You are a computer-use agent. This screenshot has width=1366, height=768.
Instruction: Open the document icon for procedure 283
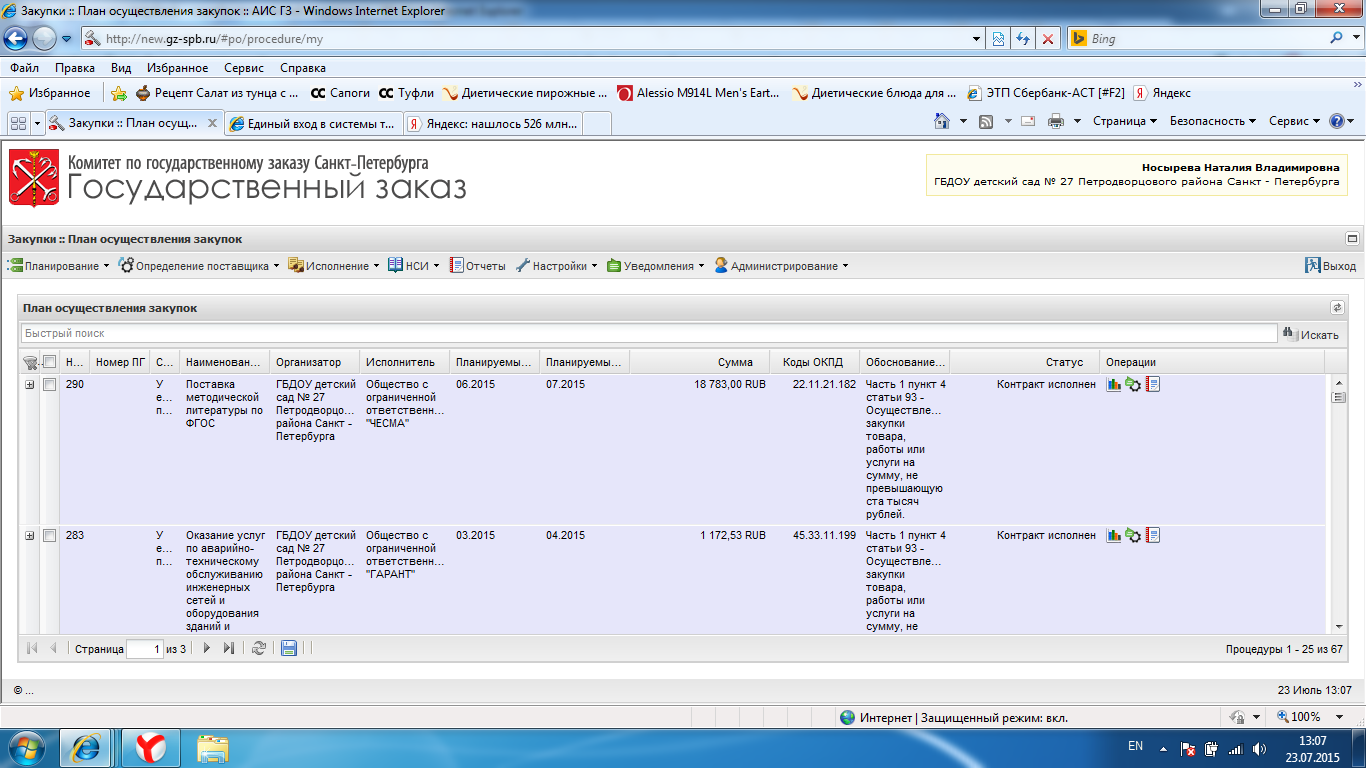pos(1152,535)
